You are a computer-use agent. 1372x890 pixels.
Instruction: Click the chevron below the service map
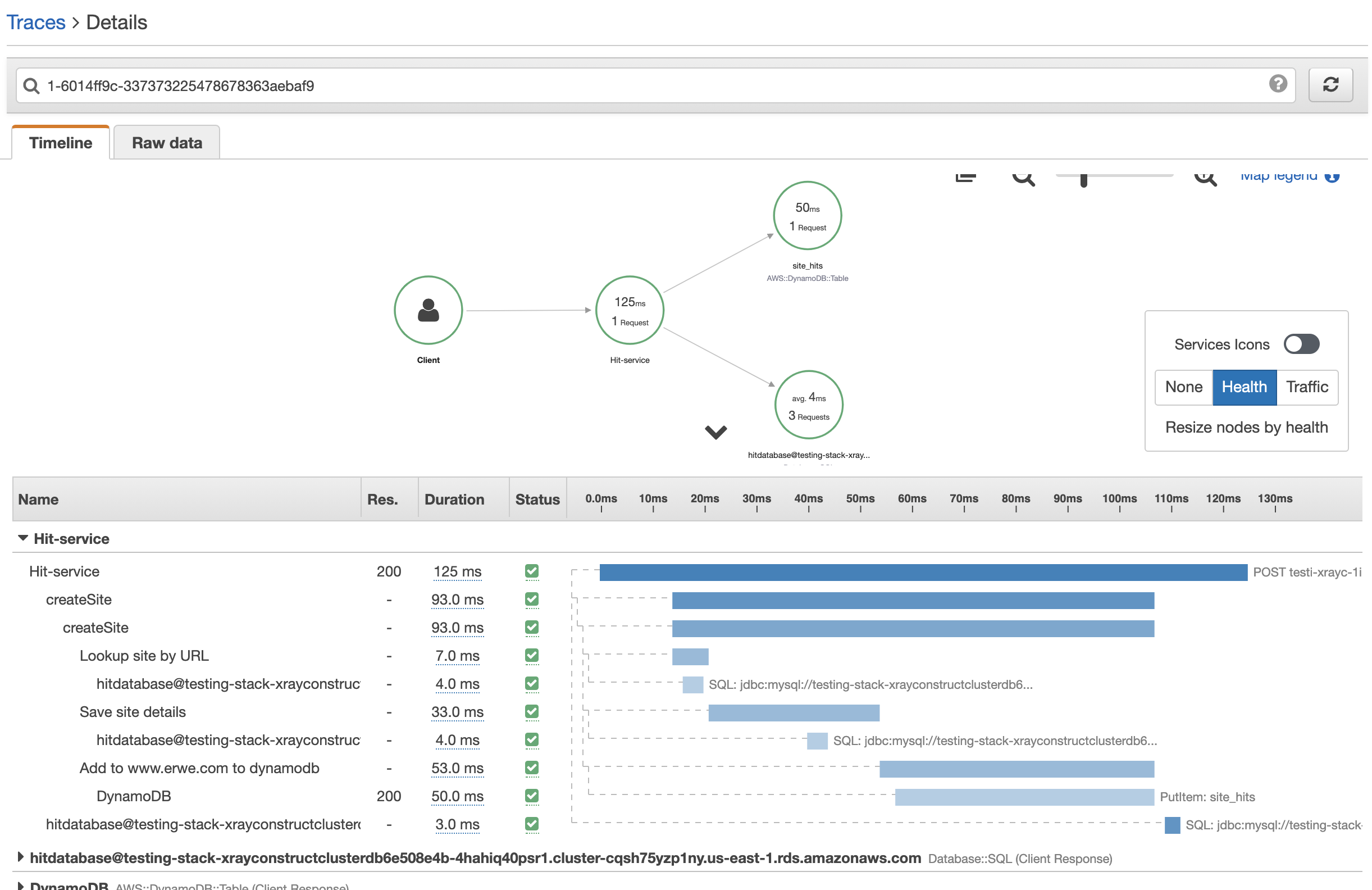[715, 432]
